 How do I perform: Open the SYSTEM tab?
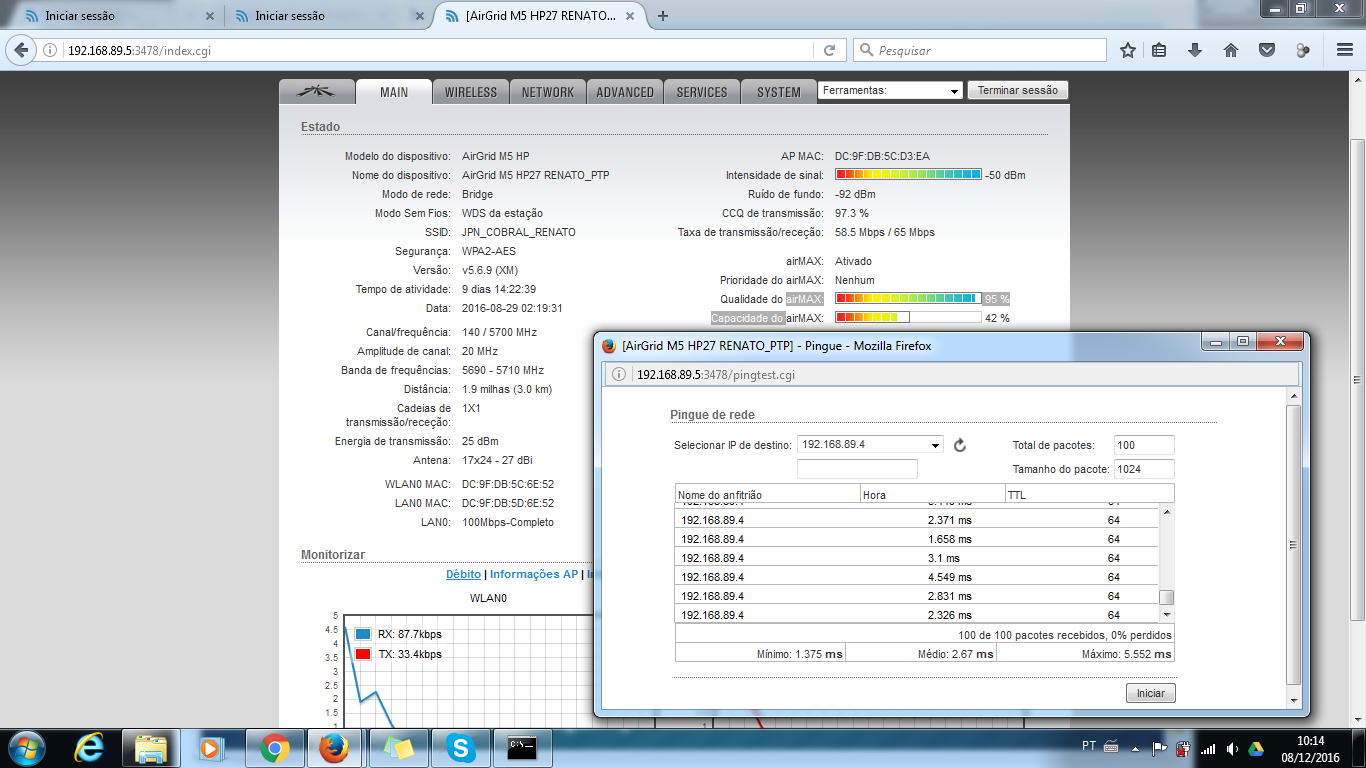point(778,92)
